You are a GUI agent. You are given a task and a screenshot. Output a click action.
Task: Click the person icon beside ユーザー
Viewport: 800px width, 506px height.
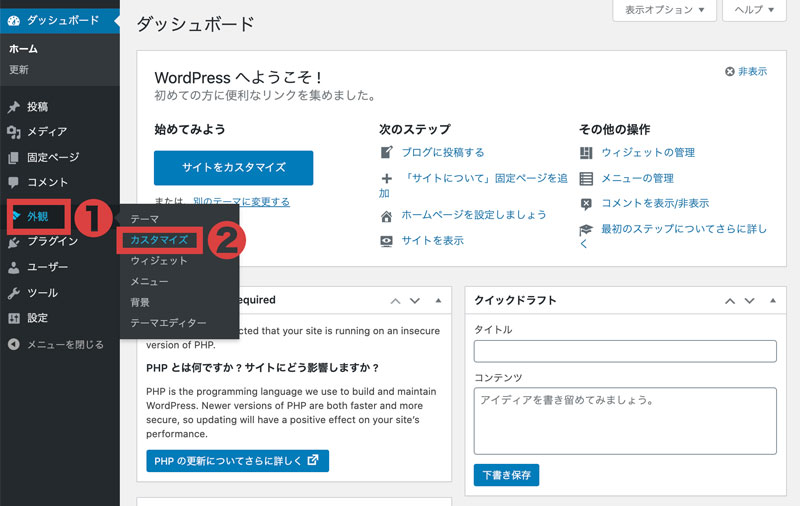coord(14,267)
